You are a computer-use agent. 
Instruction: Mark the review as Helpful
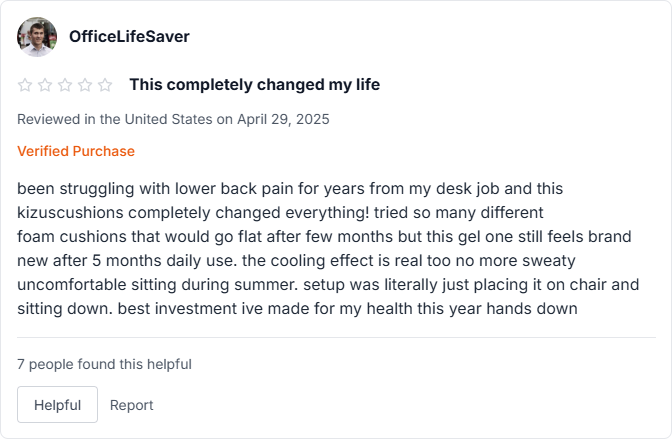(57, 405)
